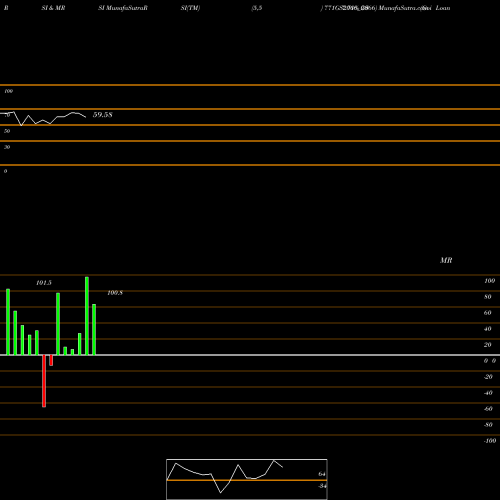The height and width of the screenshot is (500, 500).
Task: Click the white RSI line in upper panel
Action: pyautogui.click(x=43, y=118)
